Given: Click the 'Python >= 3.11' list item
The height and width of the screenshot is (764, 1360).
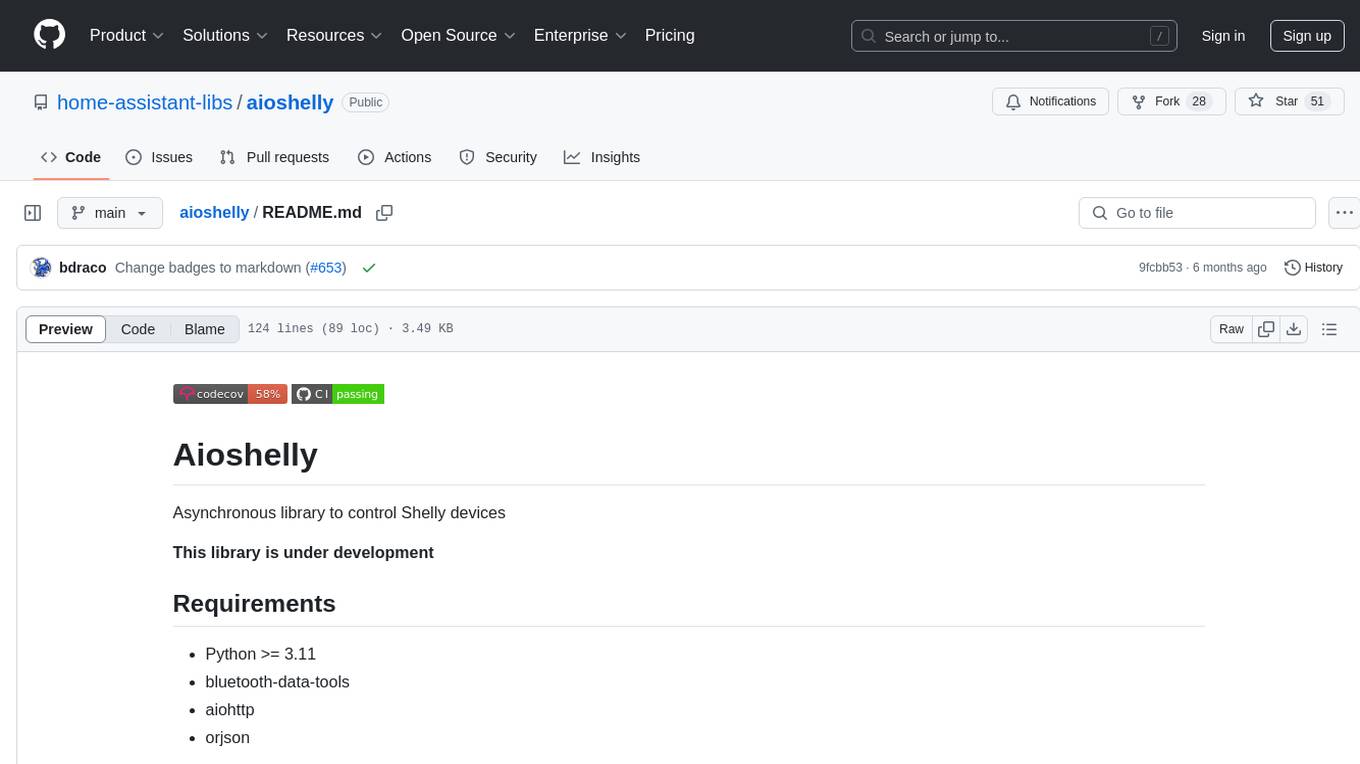Looking at the screenshot, I should [260, 654].
